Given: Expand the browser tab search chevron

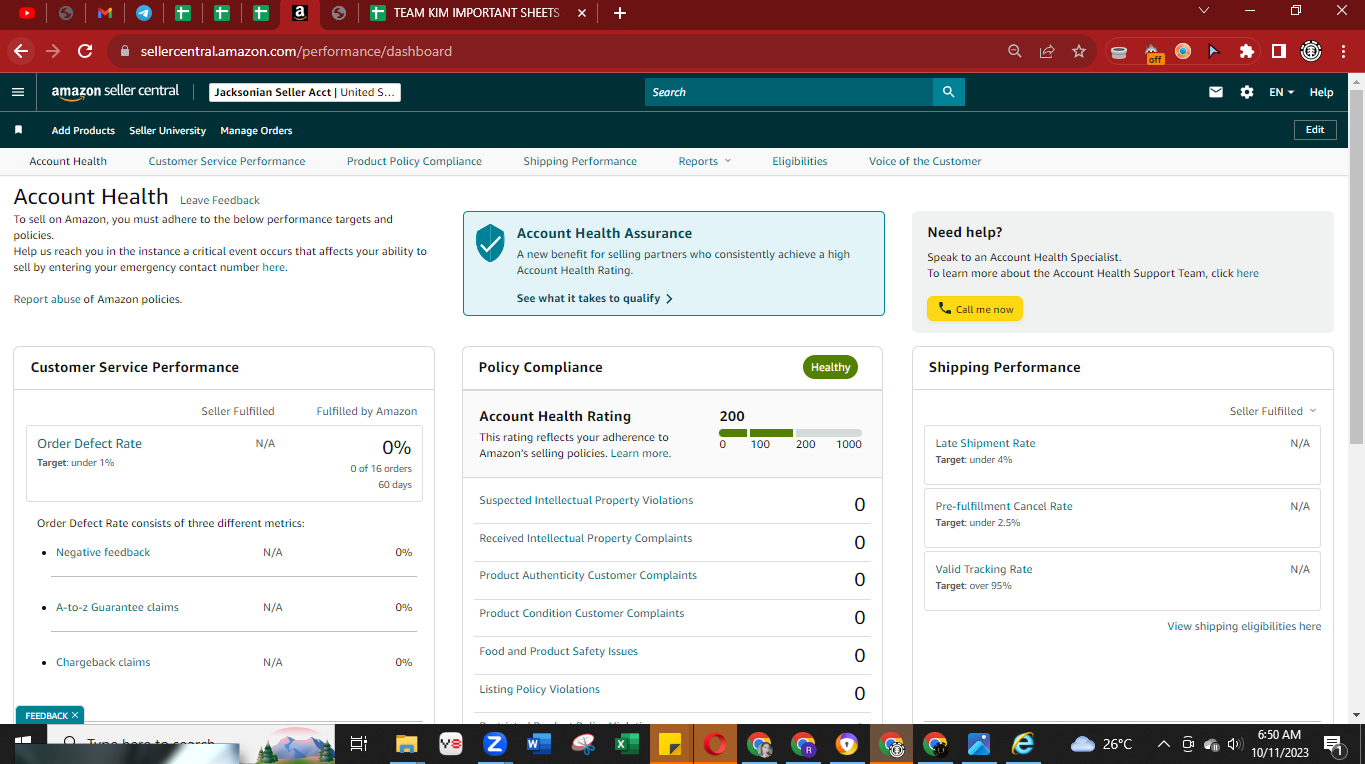Looking at the screenshot, I should tap(1204, 11).
